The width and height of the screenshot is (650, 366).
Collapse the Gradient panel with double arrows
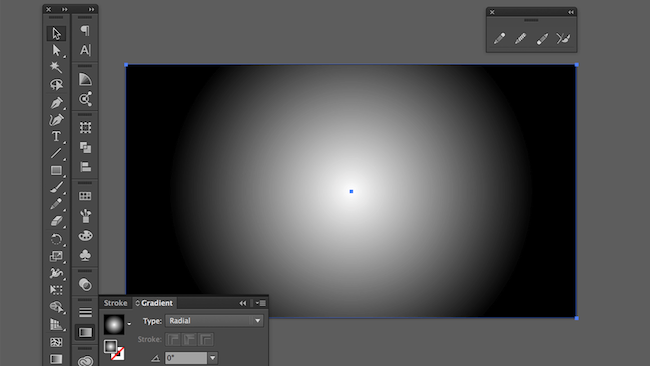click(243, 303)
